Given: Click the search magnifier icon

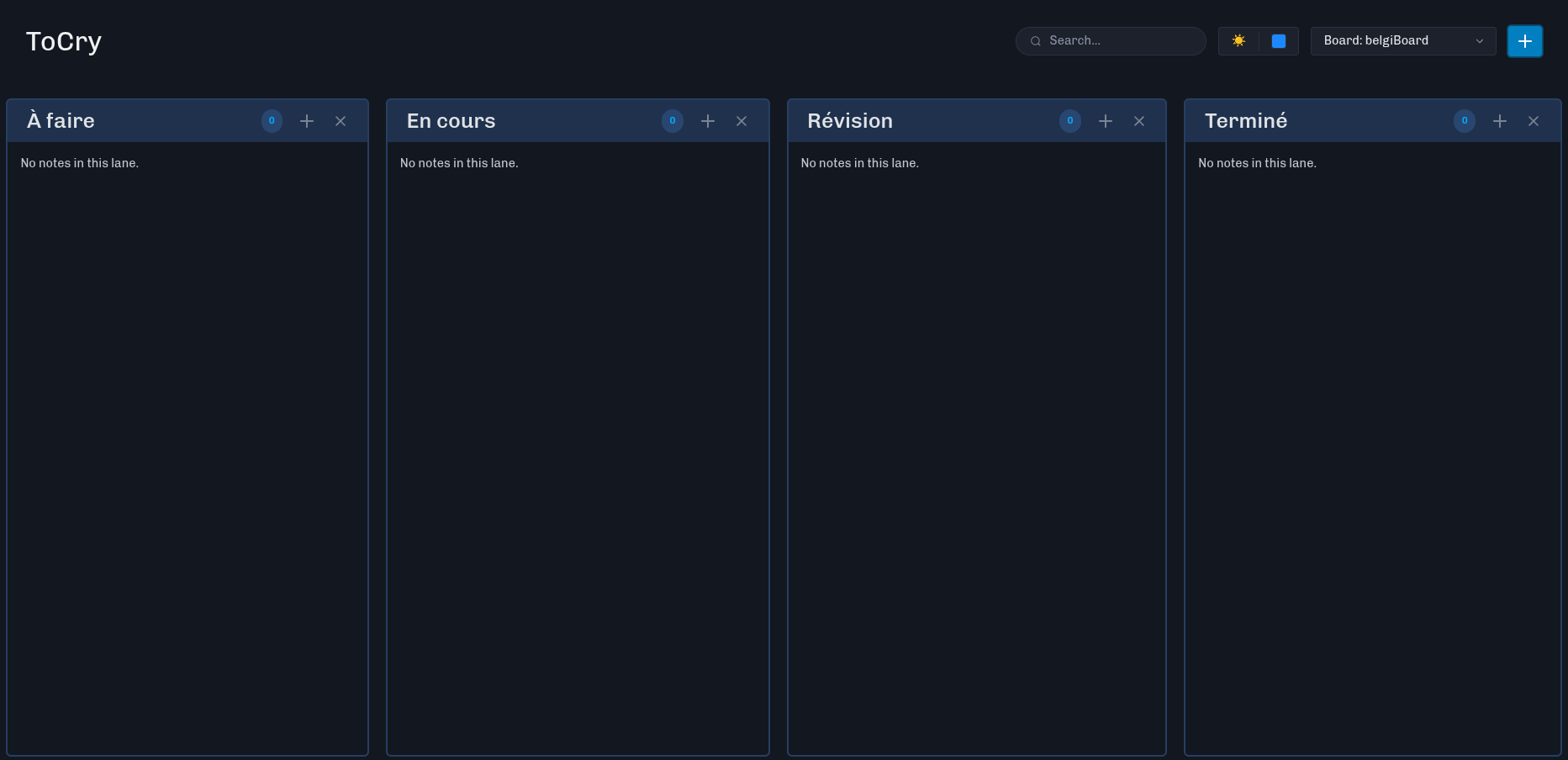Looking at the screenshot, I should click(x=1036, y=41).
